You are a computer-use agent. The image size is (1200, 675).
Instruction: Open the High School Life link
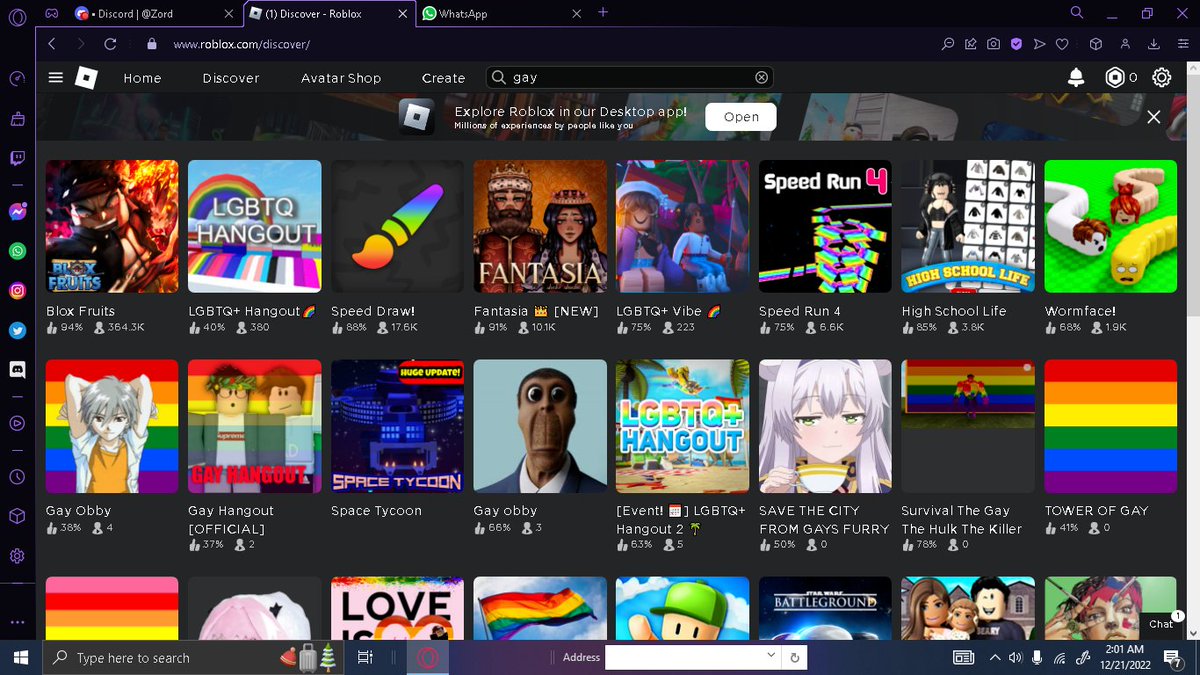tap(954, 311)
